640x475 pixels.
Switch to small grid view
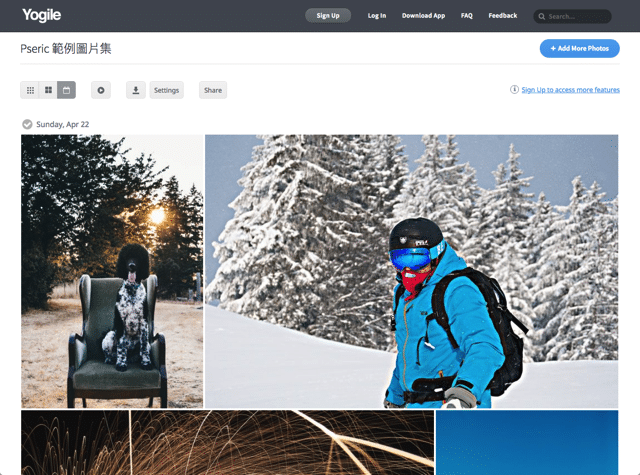(x=30, y=90)
